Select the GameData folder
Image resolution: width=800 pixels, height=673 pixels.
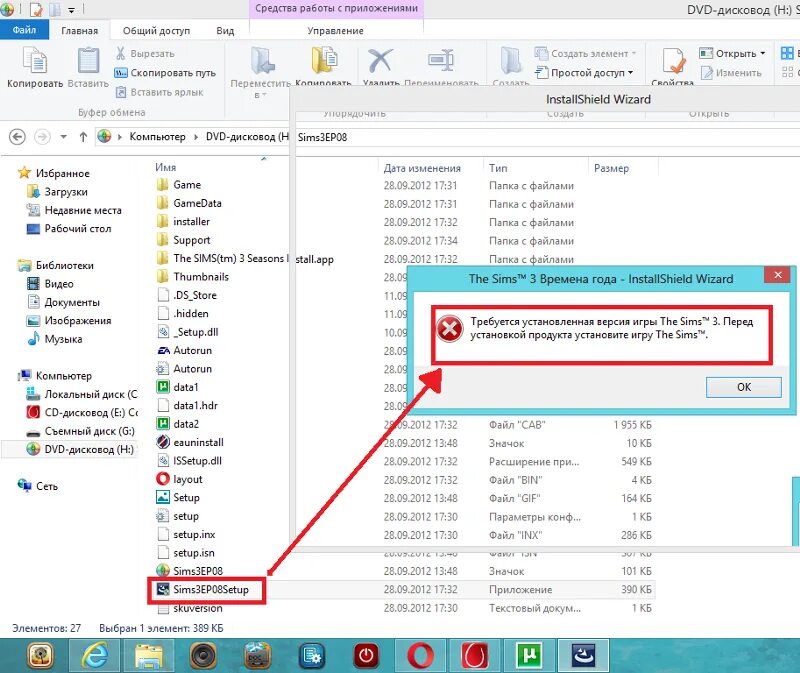pyautogui.click(x=189, y=203)
